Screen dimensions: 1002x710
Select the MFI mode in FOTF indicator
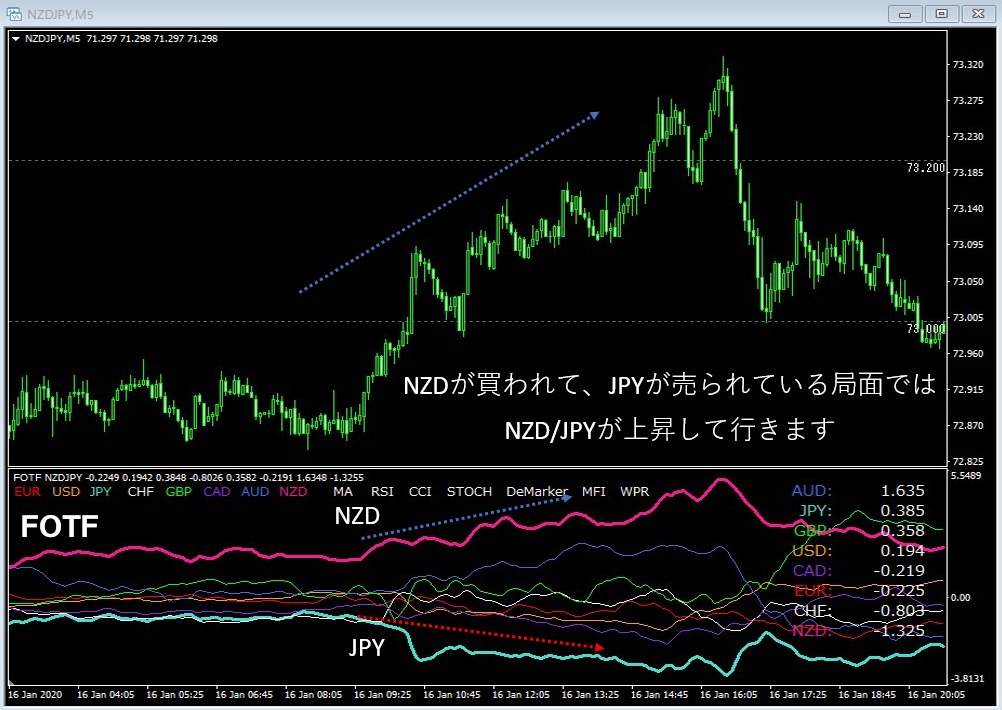point(594,491)
